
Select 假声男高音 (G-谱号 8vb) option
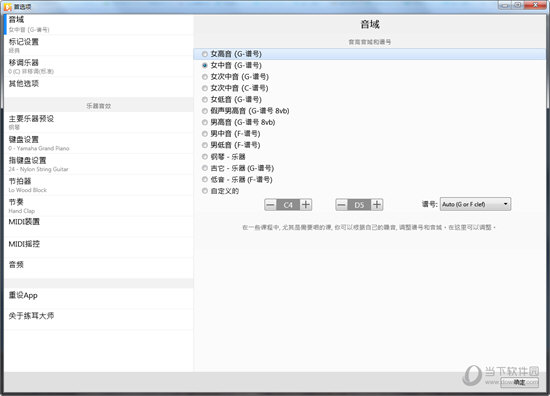pyautogui.click(x=205, y=111)
